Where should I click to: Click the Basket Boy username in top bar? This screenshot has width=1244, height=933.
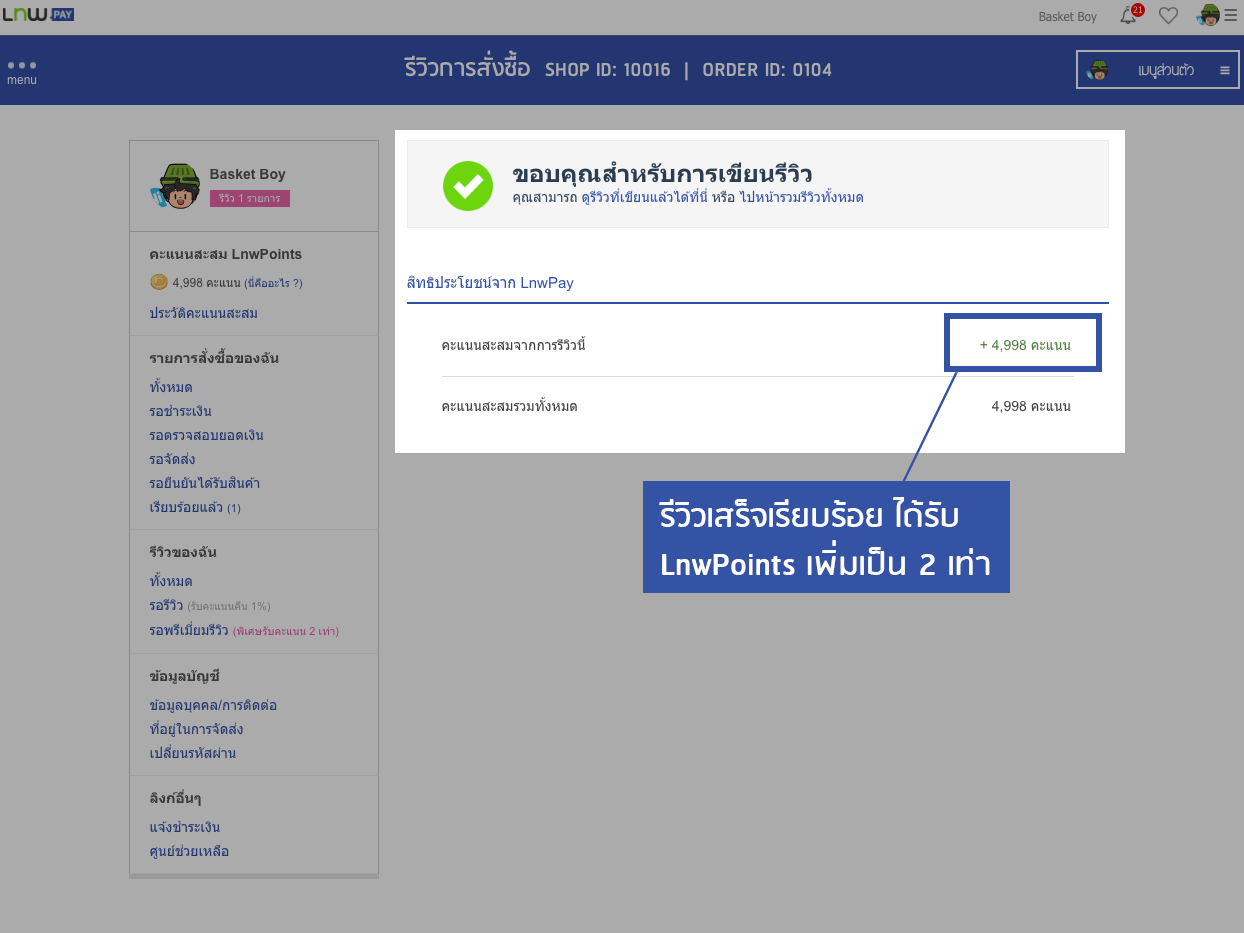[x=1067, y=17]
